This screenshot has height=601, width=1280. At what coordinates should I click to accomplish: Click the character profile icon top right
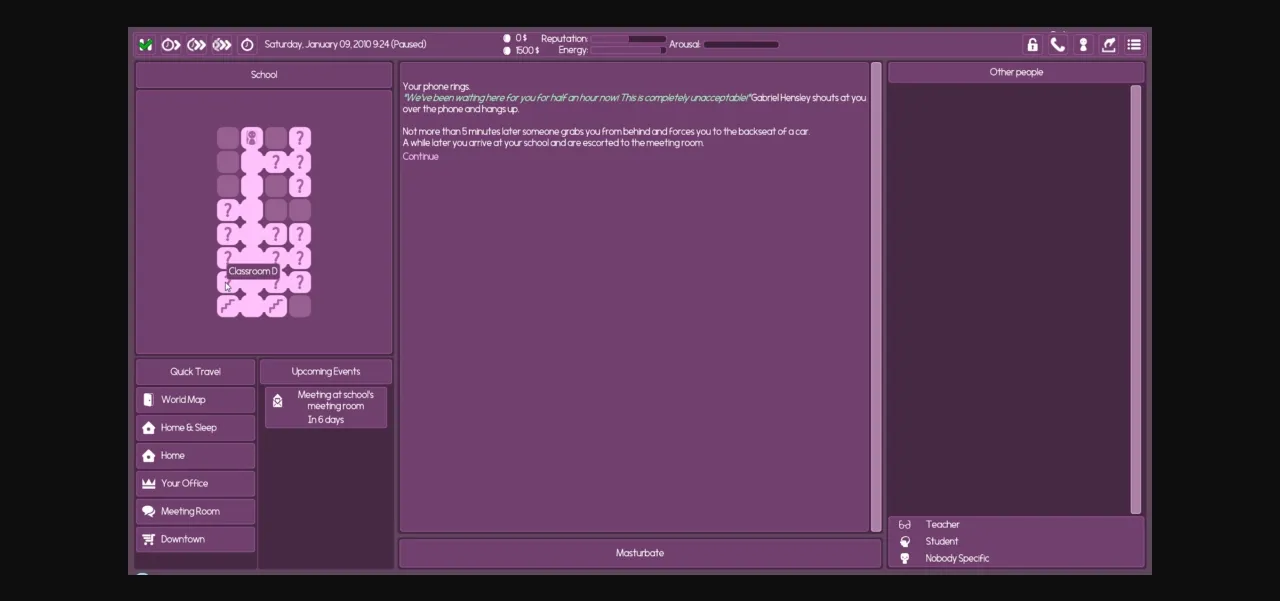(x=1083, y=44)
